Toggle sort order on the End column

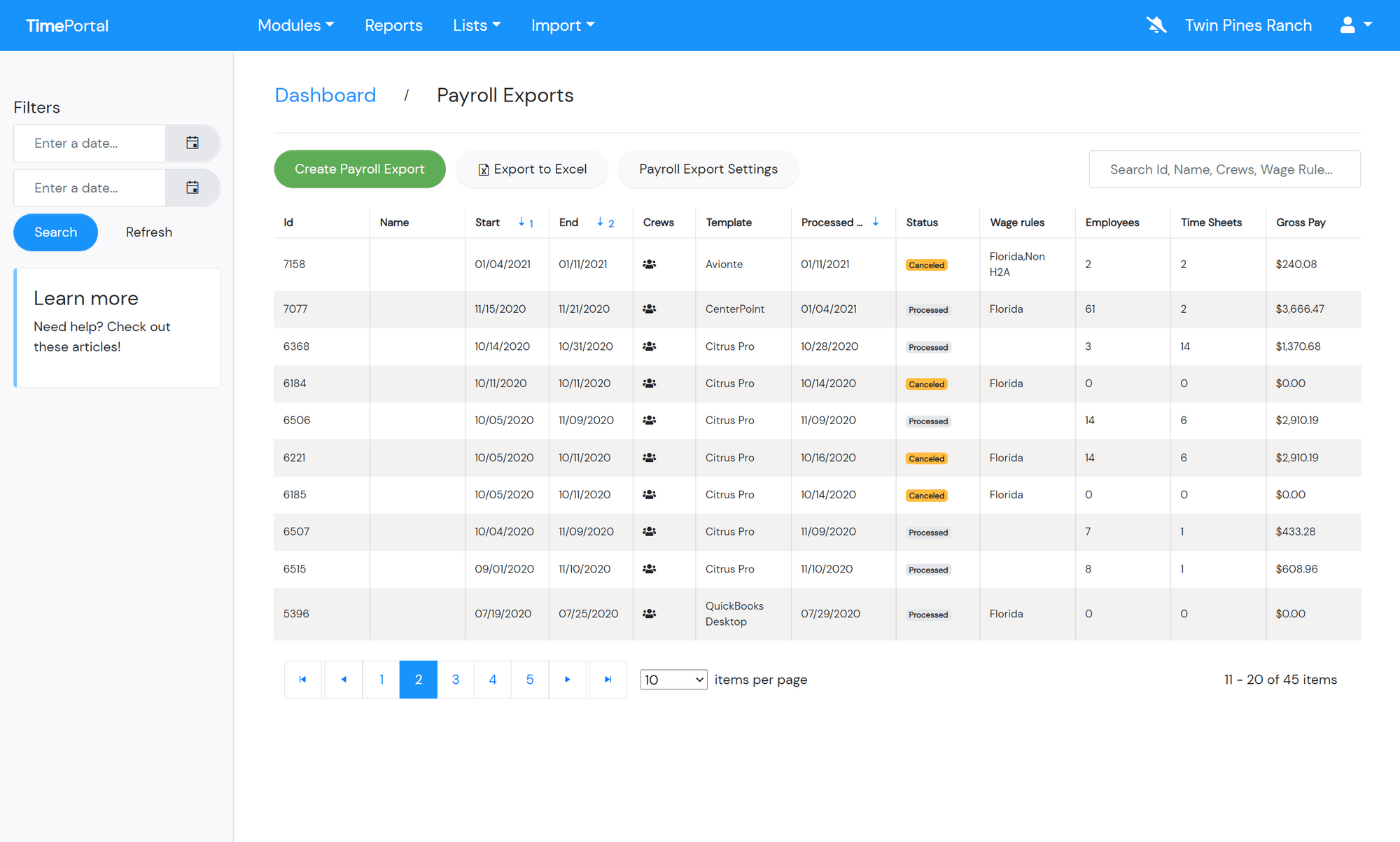click(600, 222)
